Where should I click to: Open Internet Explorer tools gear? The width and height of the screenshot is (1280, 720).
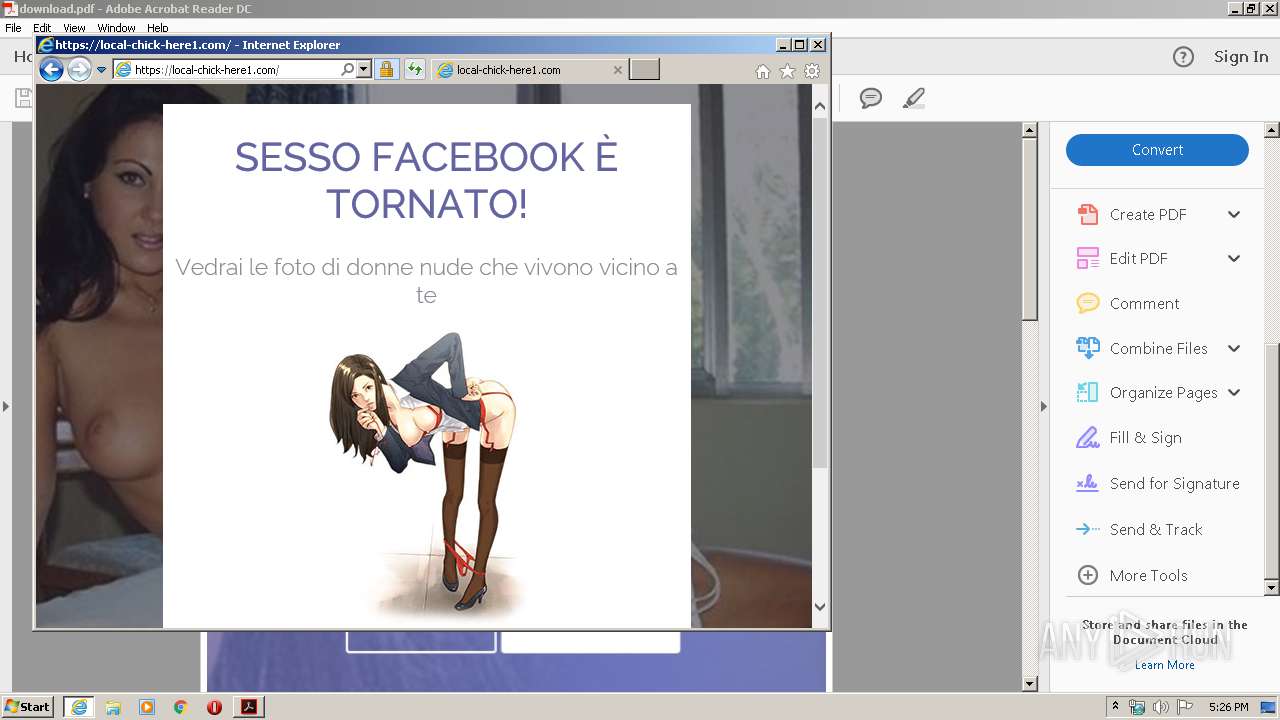(x=812, y=71)
